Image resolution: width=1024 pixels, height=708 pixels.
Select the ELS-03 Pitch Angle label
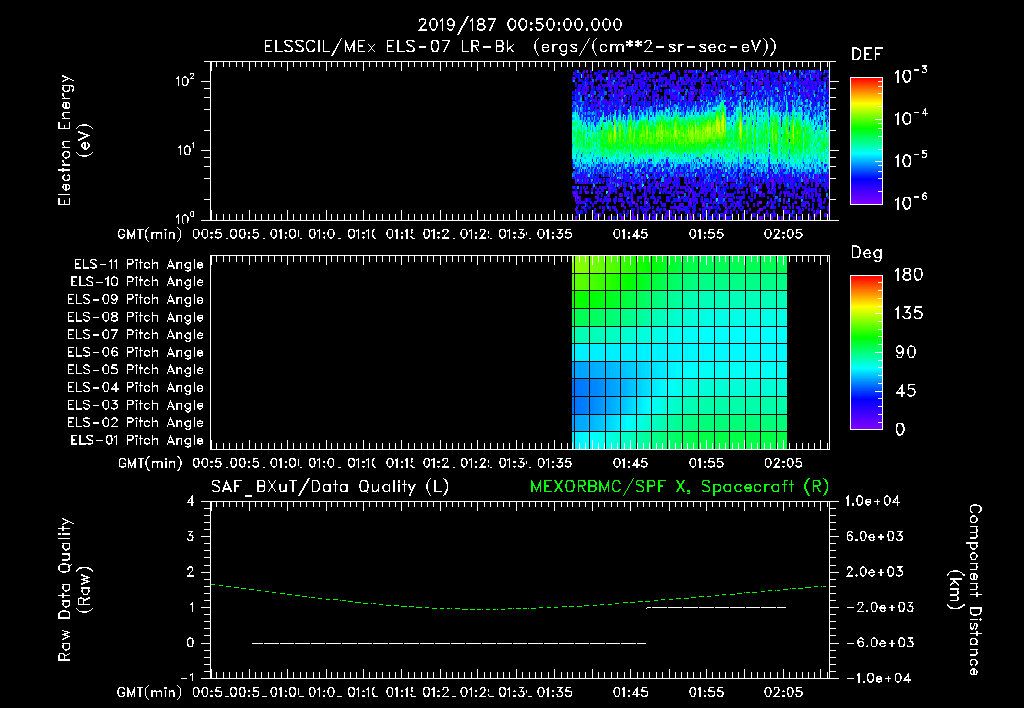(135, 406)
